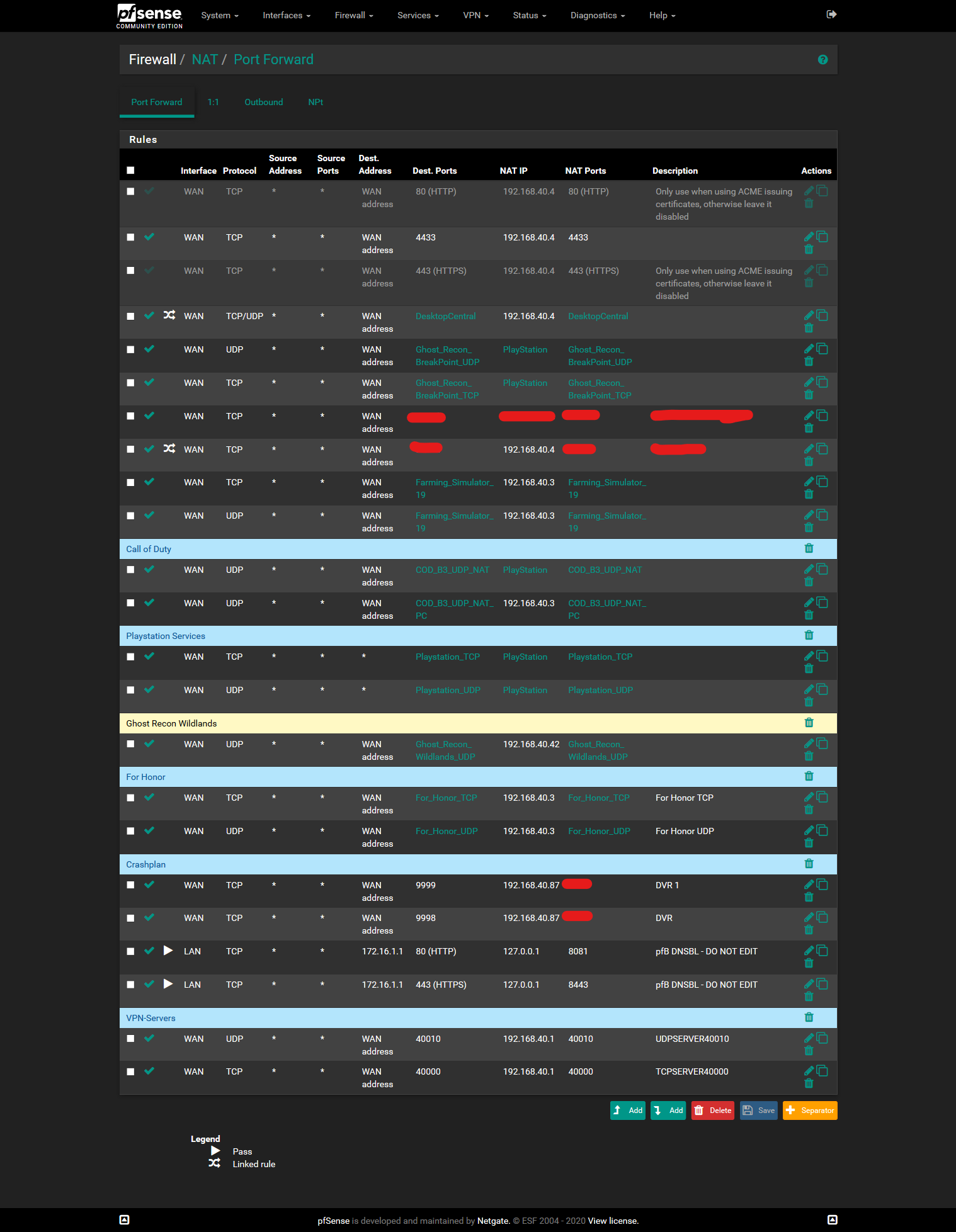956x1232 pixels.
Task: Click the logout icon in the top bar
Action: 831,14
